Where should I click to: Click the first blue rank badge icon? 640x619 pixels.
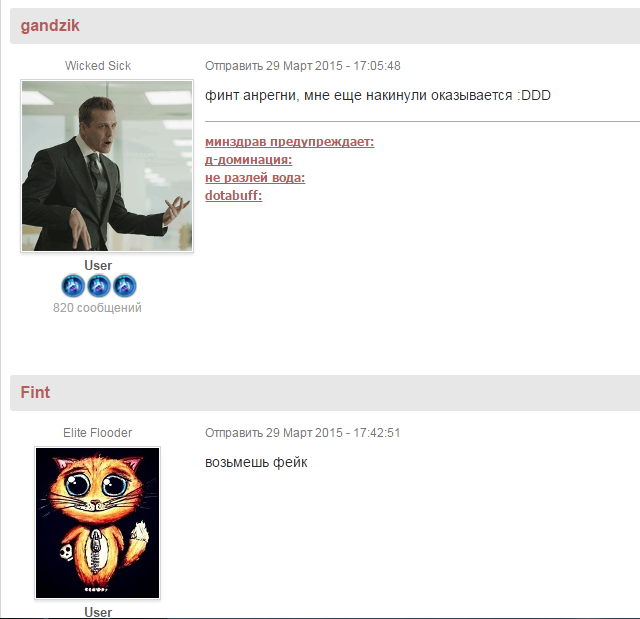(73, 286)
